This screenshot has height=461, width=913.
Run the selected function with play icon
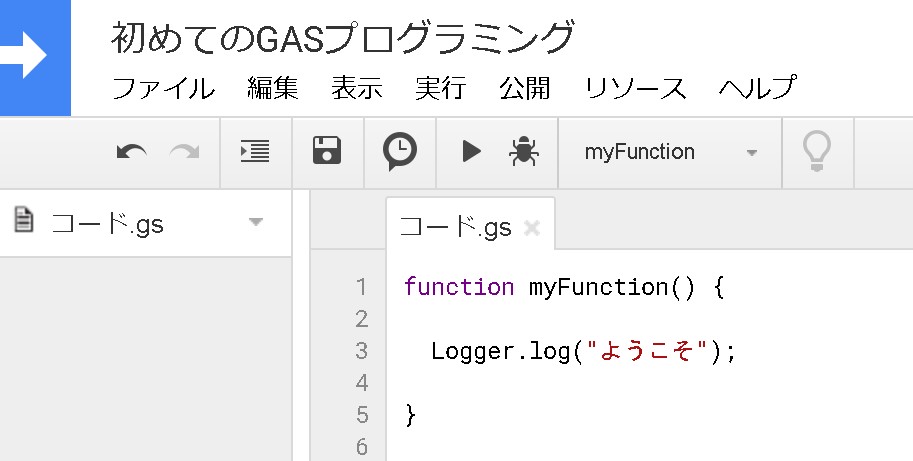[471, 152]
